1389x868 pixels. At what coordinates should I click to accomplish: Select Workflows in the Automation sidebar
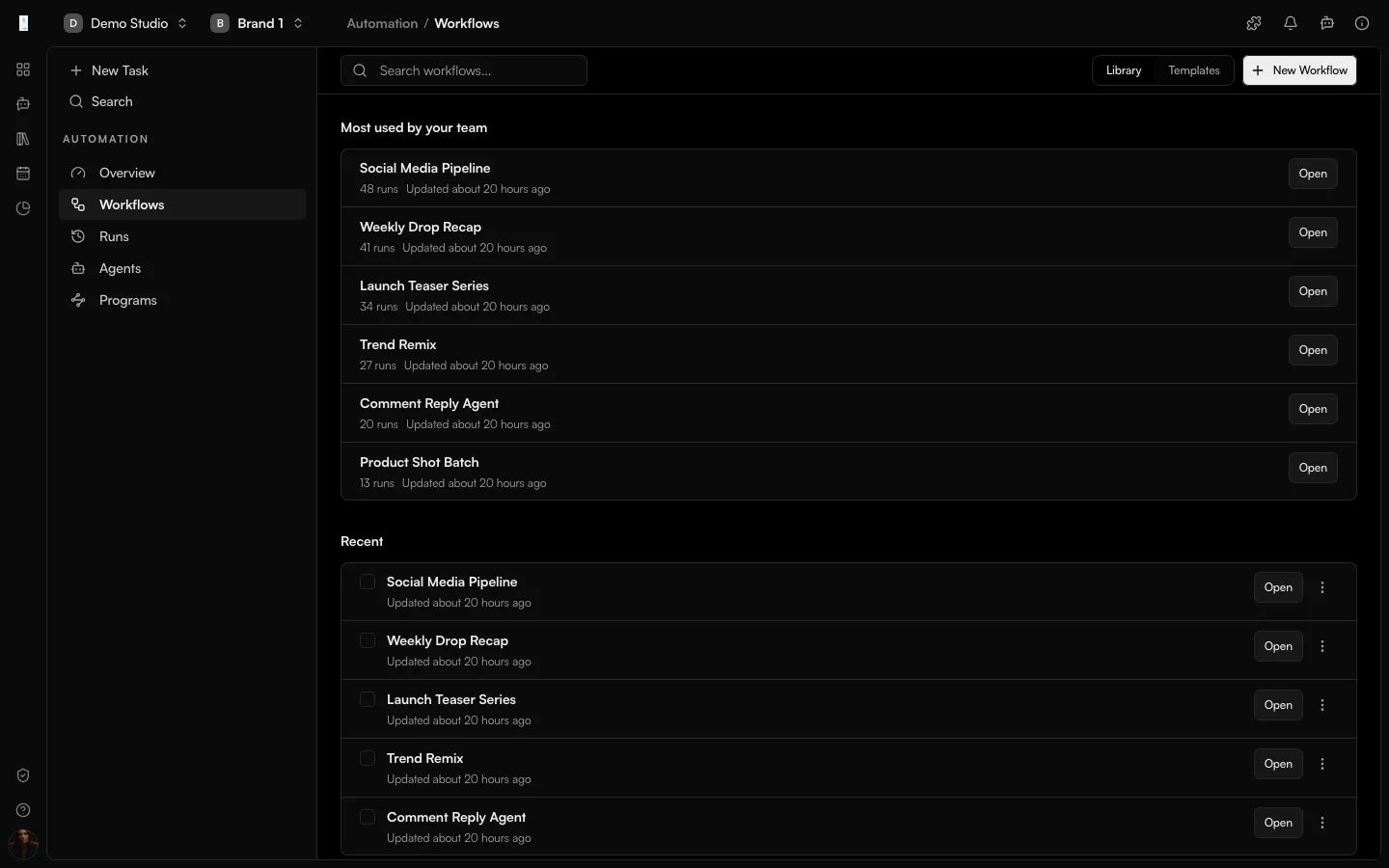click(x=182, y=204)
